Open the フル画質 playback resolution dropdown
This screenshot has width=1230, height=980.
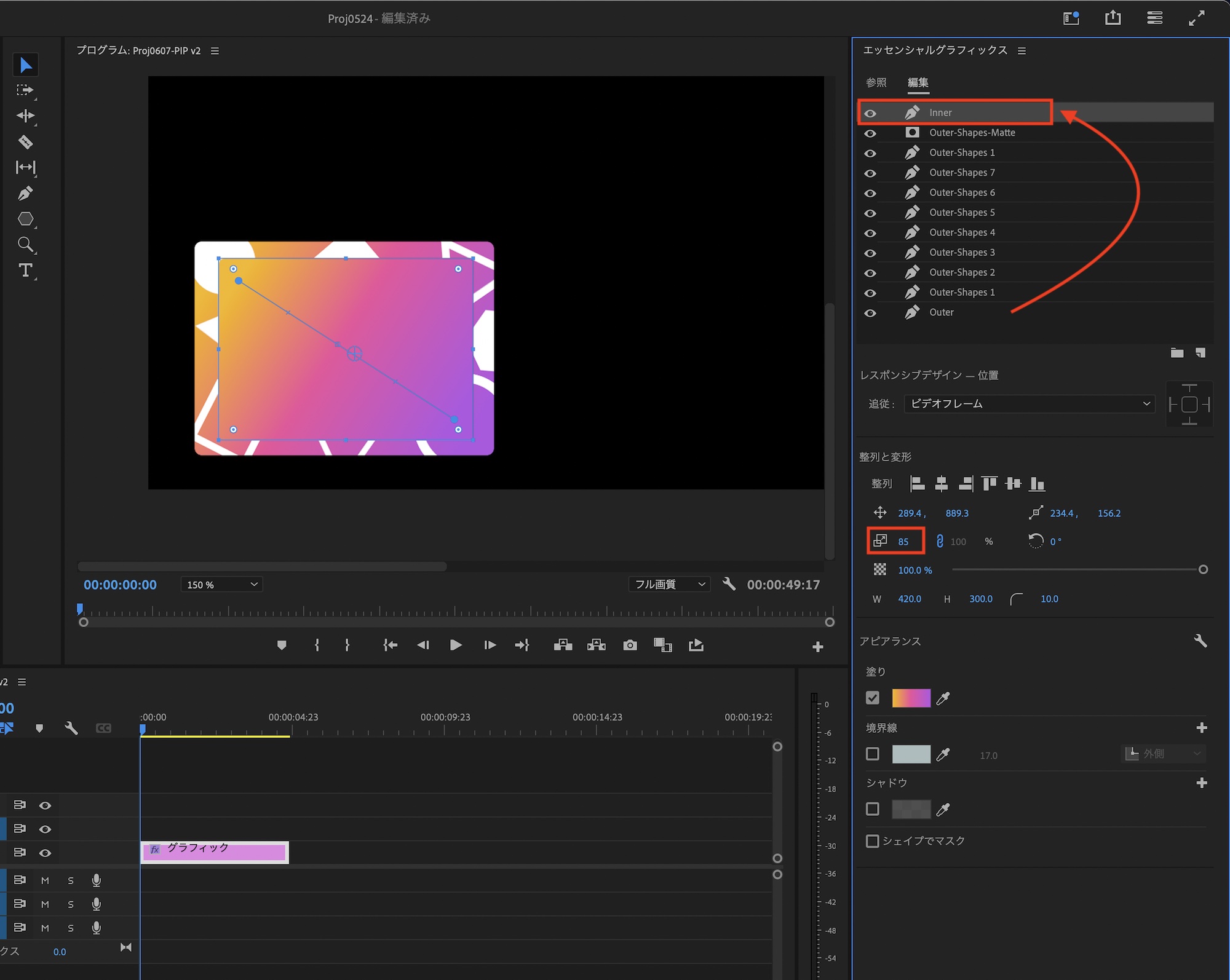tap(669, 585)
